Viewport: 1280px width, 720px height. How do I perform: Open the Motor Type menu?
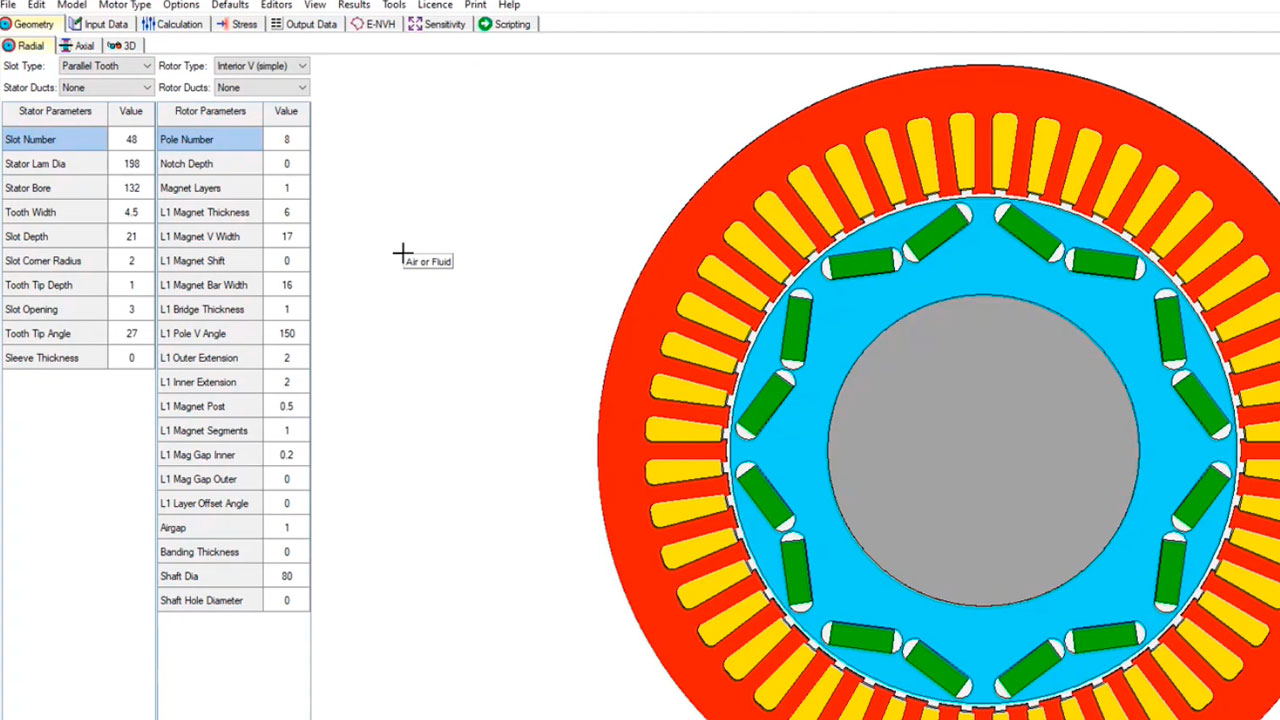click(125, 5)
